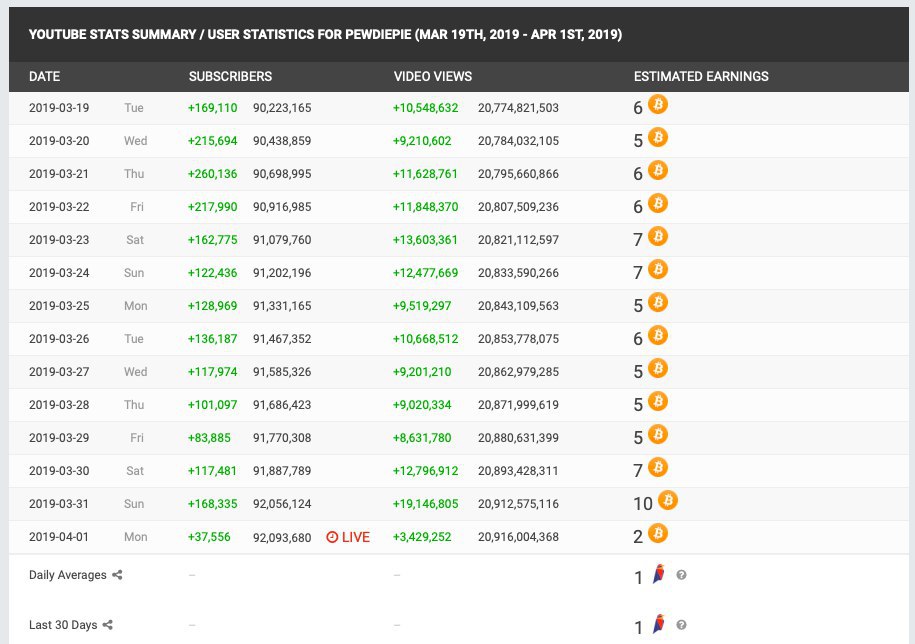The width and height of the screenshot is (915, 644).
Task: Click total views 20,774,821,503
Action: pos(518,108)
